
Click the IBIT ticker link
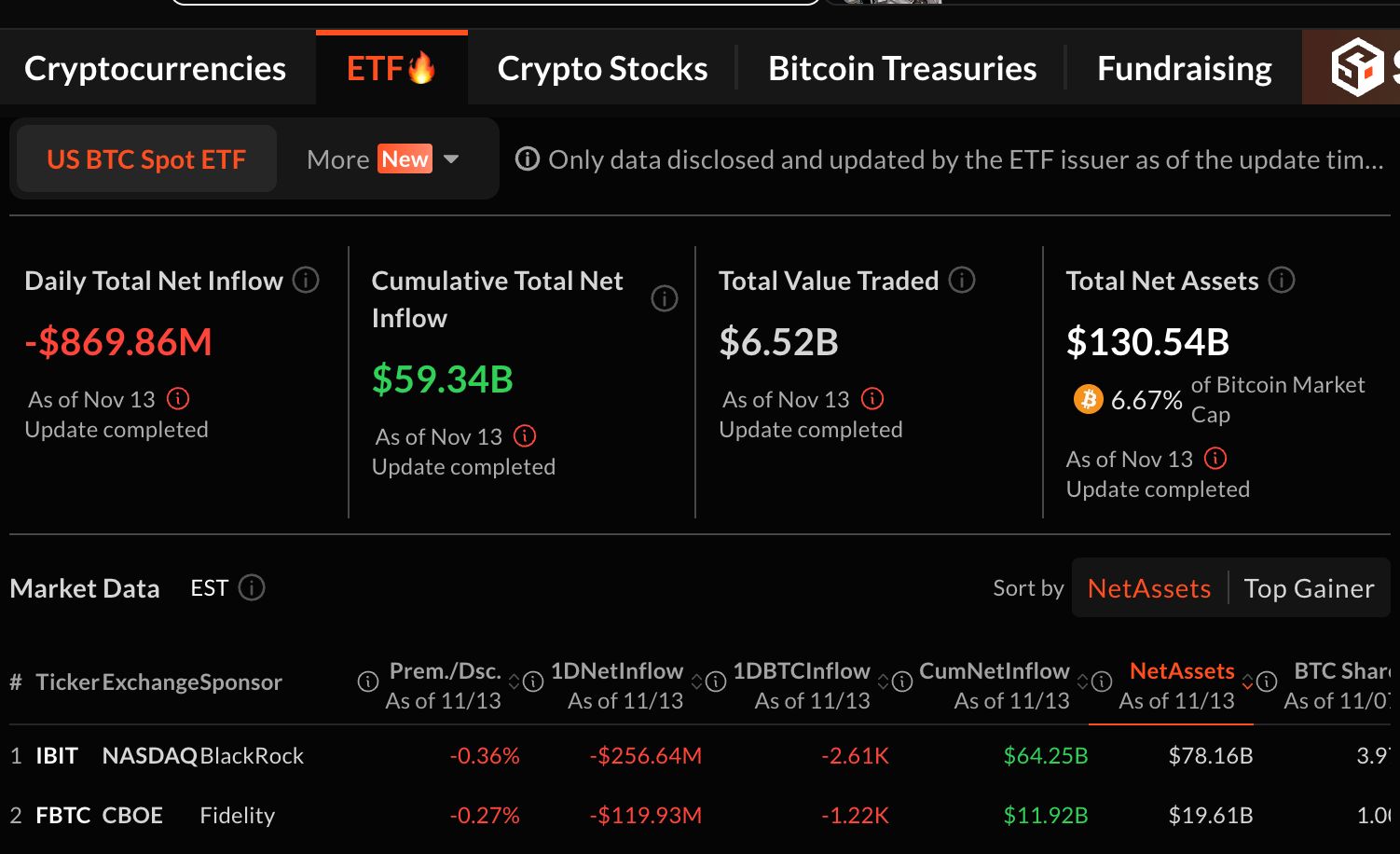pyautogui.click(x=57, y=755)
